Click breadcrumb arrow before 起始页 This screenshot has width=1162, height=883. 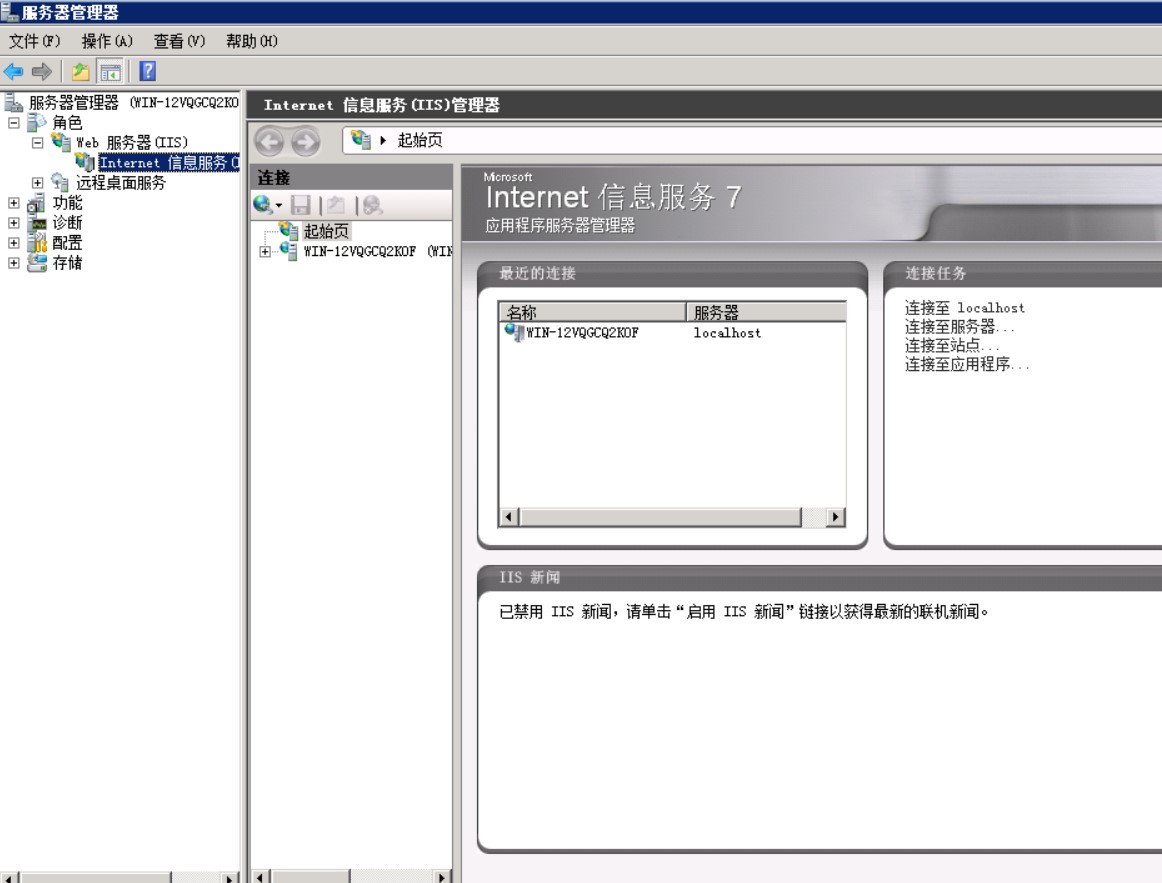383,140
